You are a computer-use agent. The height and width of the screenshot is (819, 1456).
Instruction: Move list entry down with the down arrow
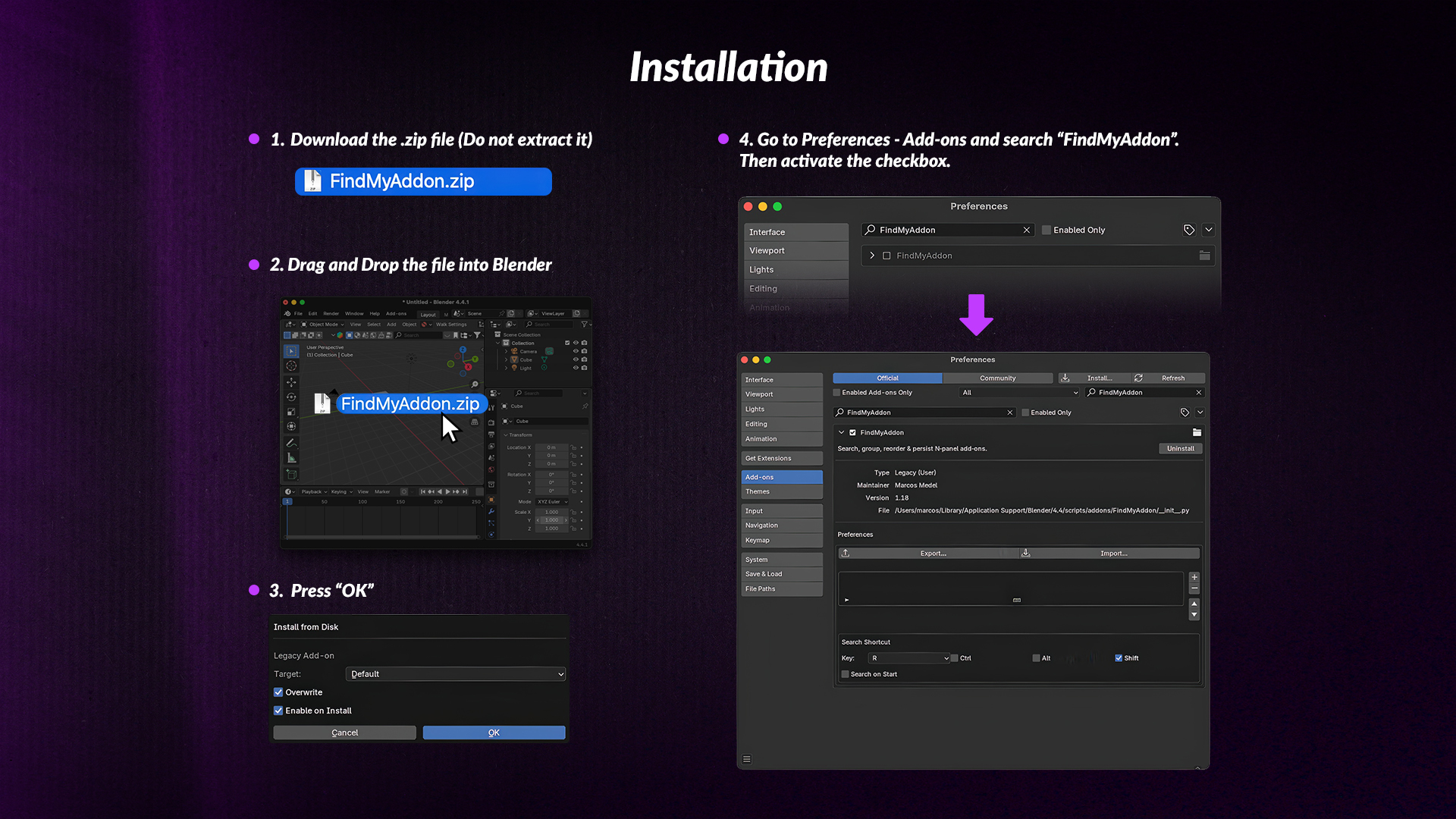tap(1194, 615)
